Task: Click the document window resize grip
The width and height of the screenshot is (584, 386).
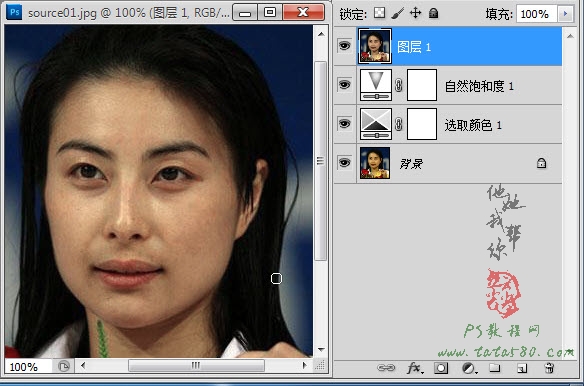Action: 321,366
